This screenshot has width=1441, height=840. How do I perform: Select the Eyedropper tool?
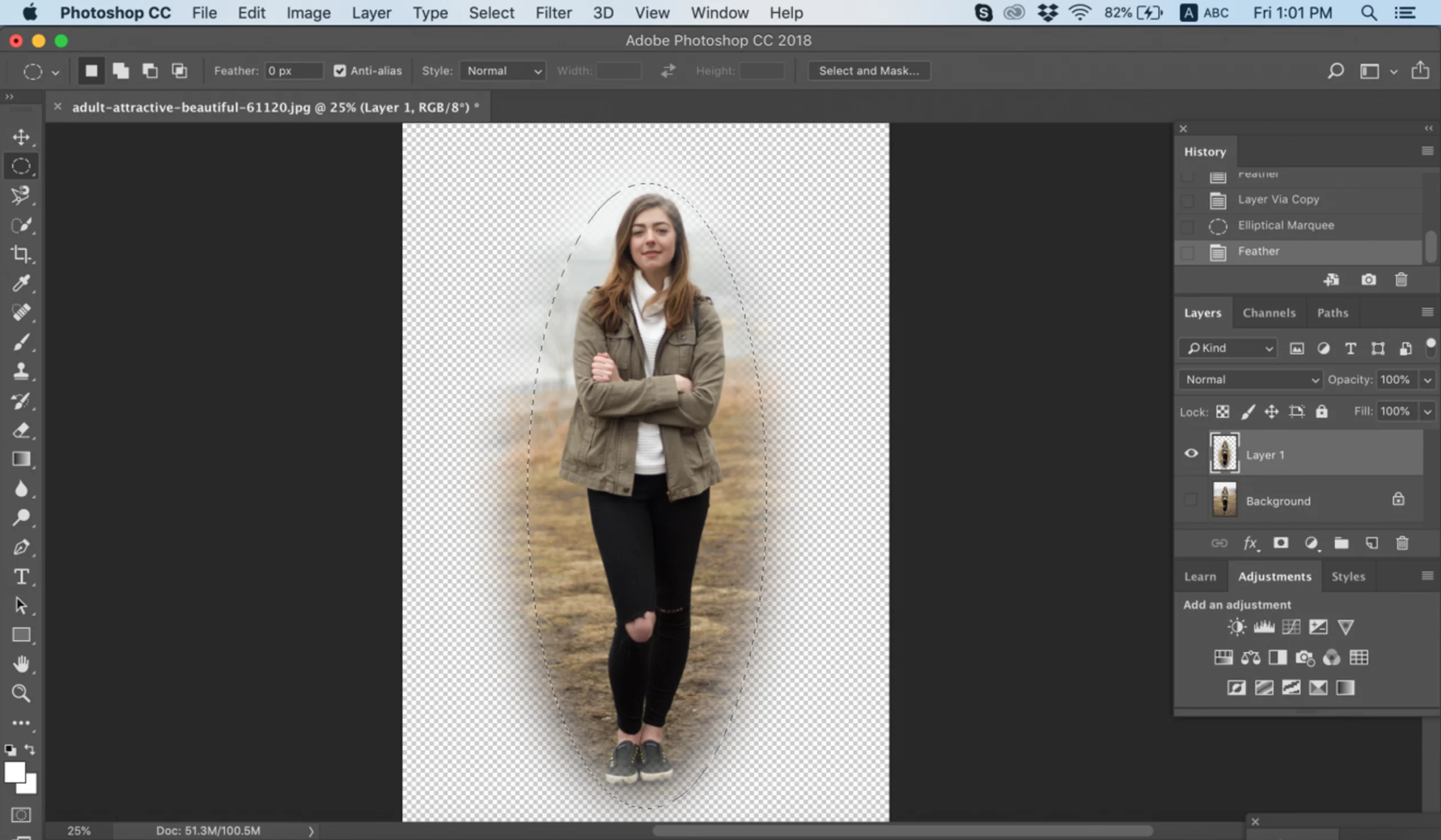21,282
